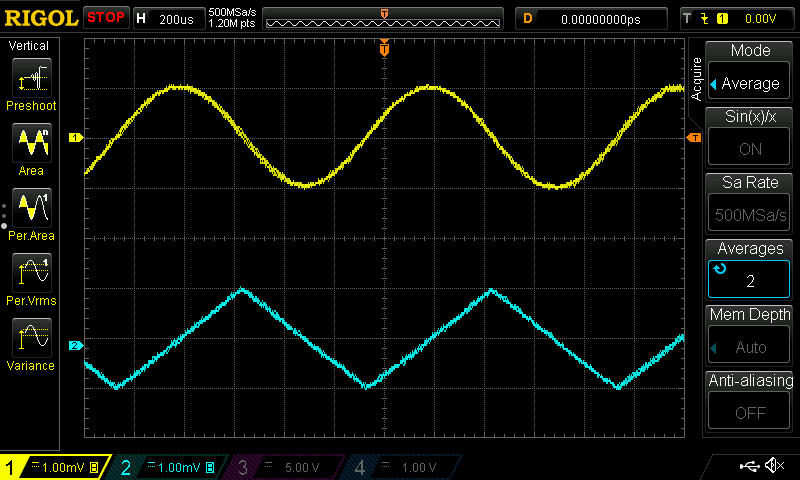Click the USB connection status icon

pyautogui.click(x=748, y=466)
